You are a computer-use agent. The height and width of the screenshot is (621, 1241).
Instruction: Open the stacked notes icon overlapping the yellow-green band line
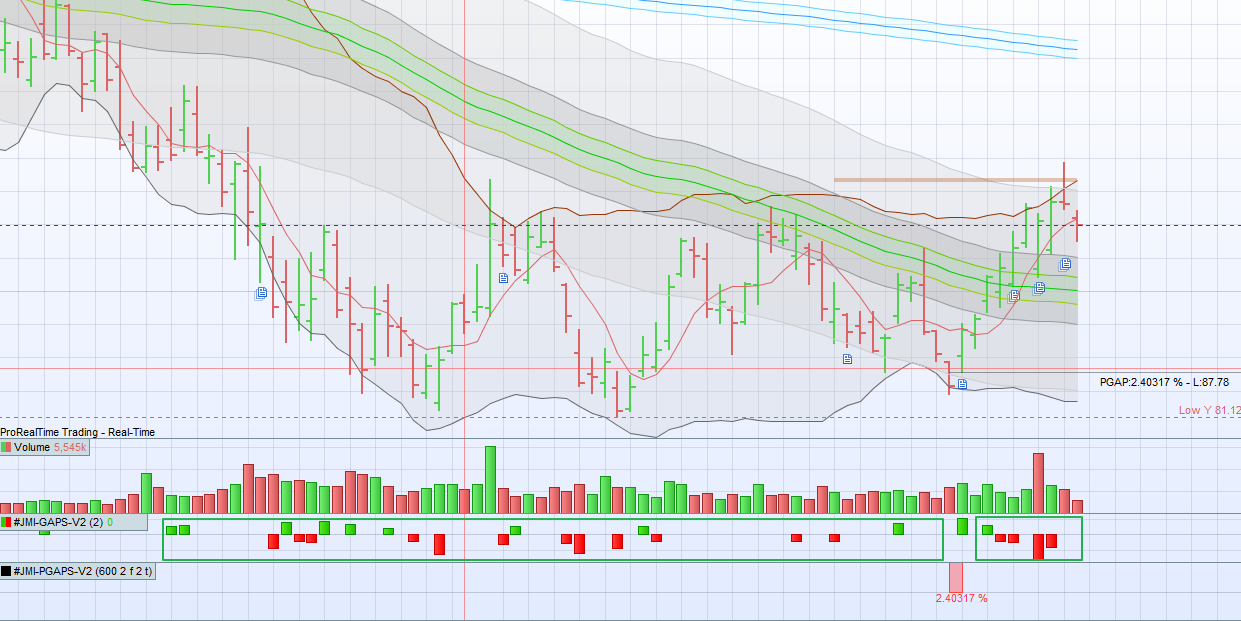[x=1014, y=295]
